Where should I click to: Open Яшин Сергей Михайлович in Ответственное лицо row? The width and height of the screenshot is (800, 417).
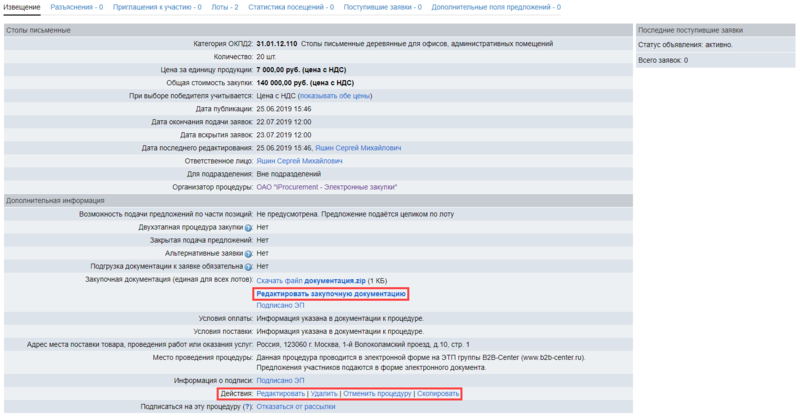coord(299,161)
